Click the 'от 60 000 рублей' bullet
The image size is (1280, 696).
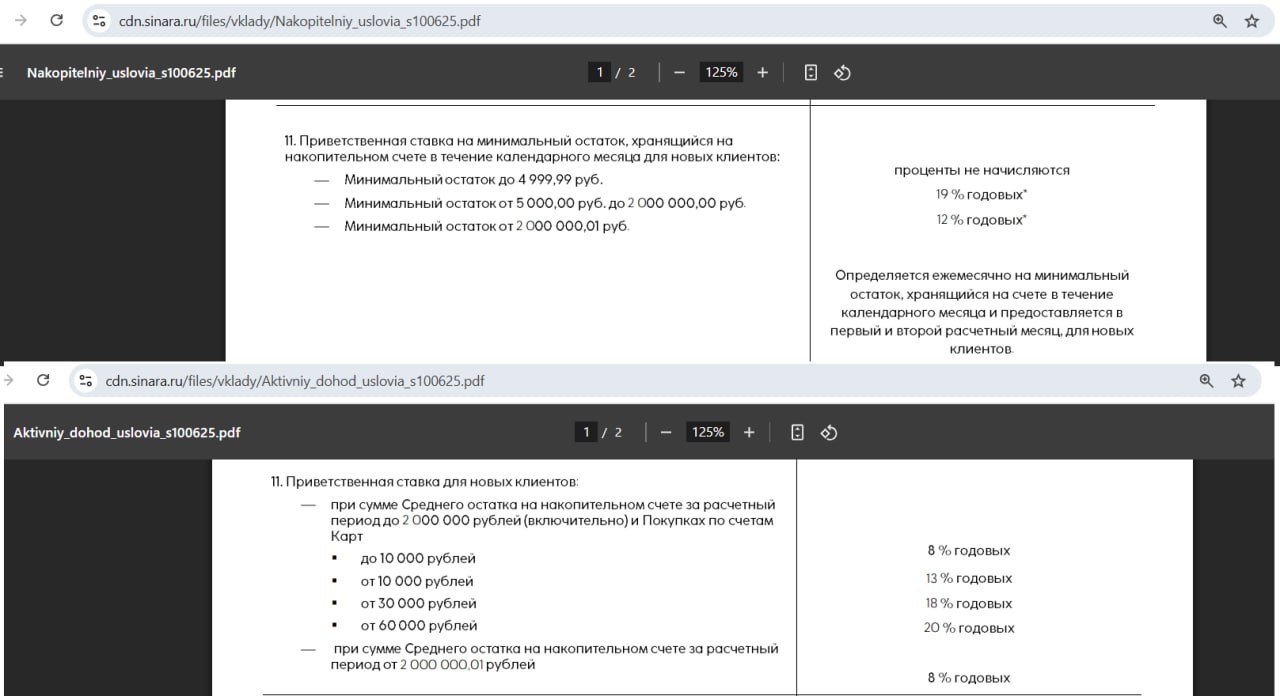pos(419,626)
